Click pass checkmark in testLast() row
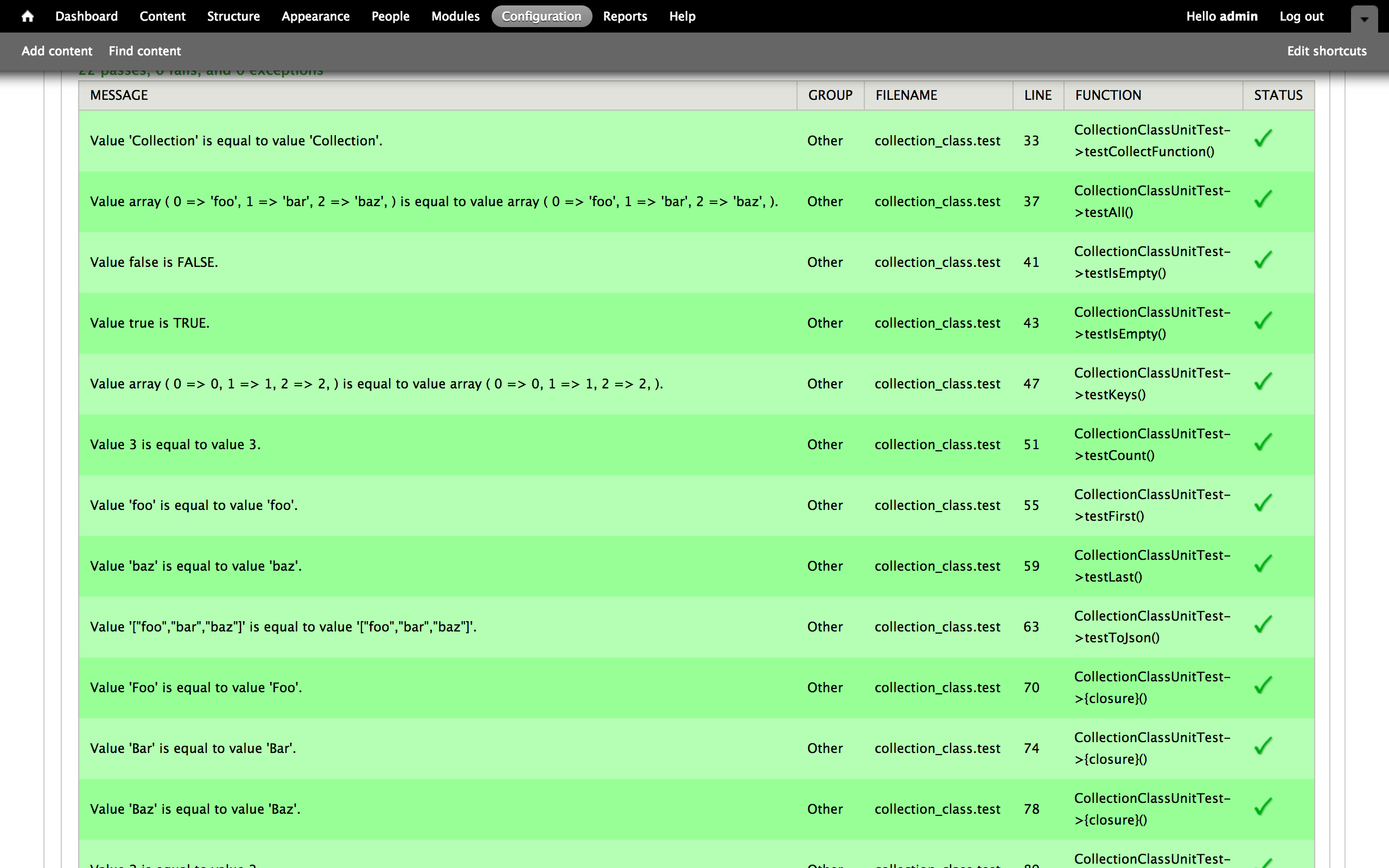The width and height of the screenshot is (1389, 868). pos(1263,564)
